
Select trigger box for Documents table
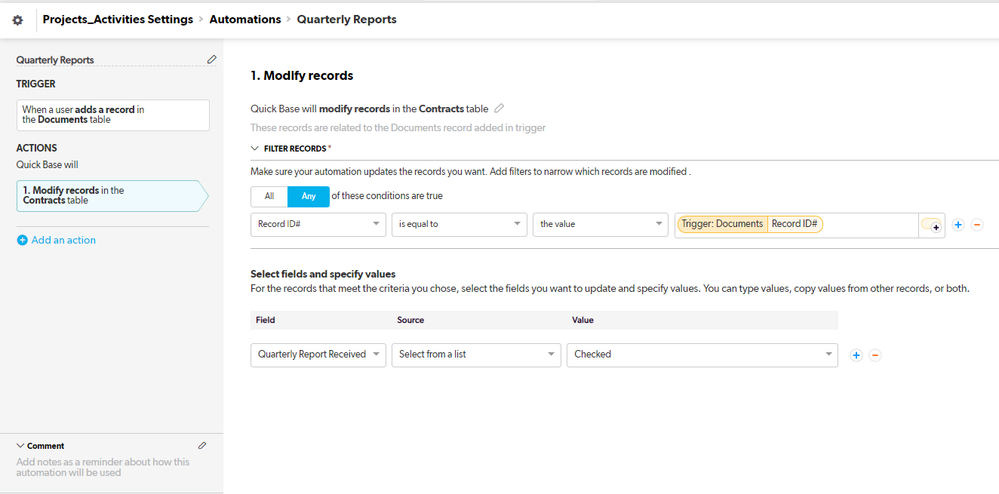click(x=113, y=115)
